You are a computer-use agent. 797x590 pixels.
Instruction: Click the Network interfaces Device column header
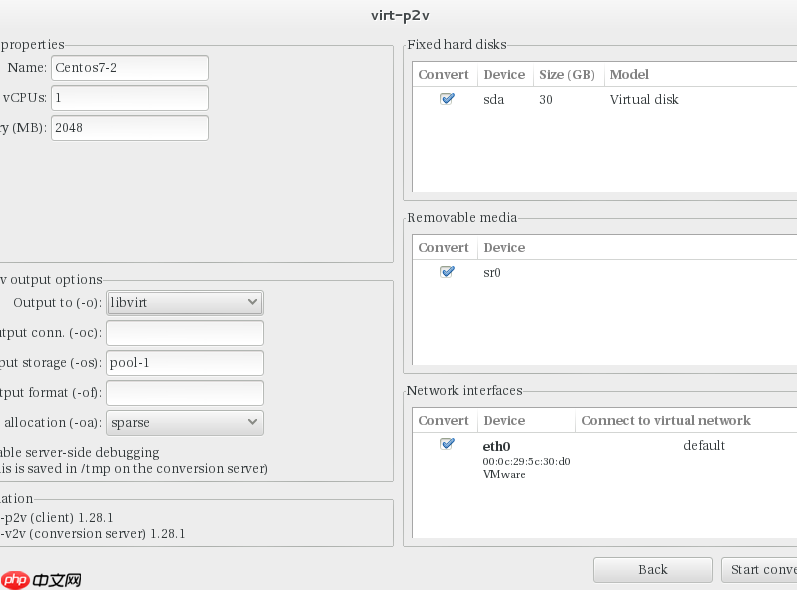click(x=526, y=420)
